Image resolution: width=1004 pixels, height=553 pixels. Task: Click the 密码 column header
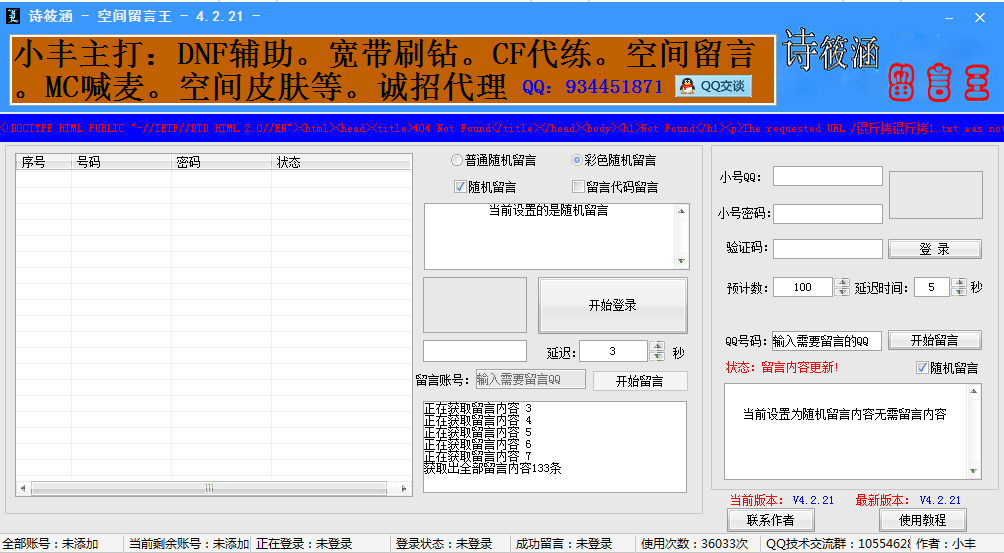click(221, 162)
